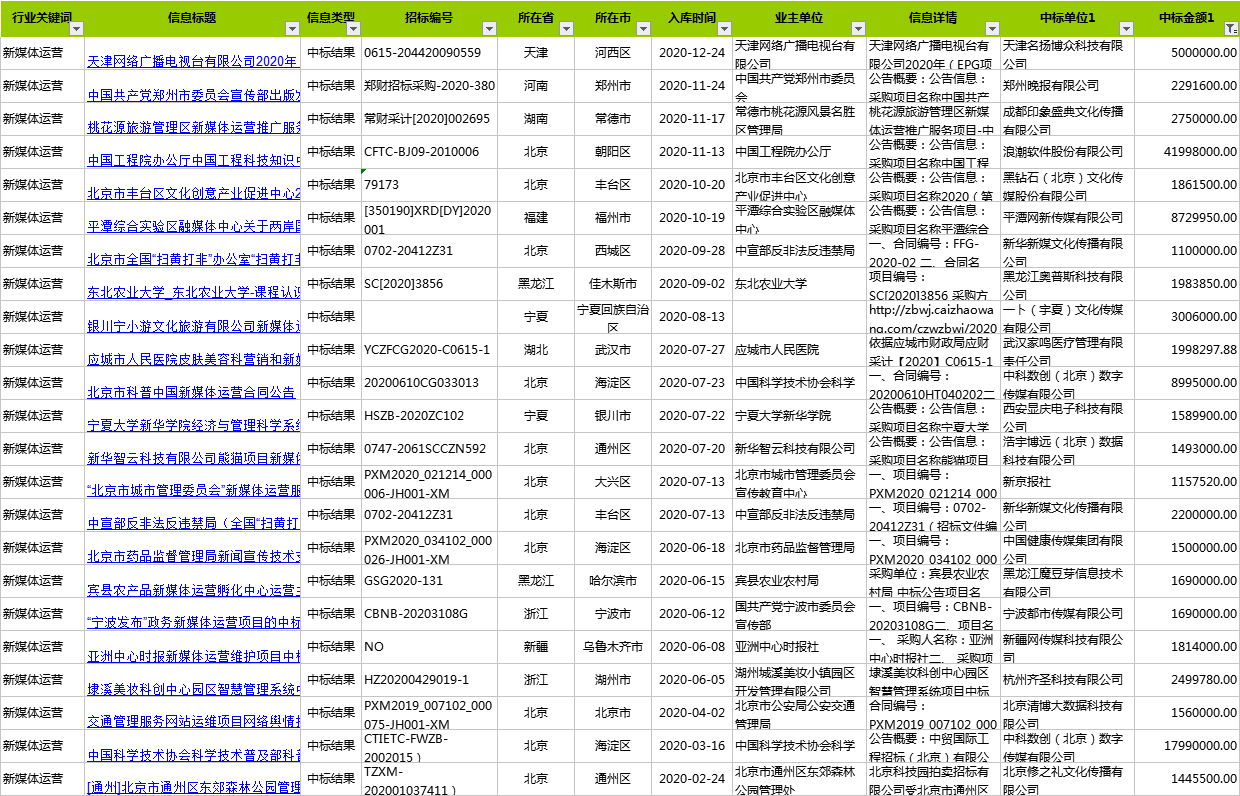Viewport: 1240px width, 796px height.
Task: Open the 行业关键词 column filter dropdown
Action: (76, 29)
